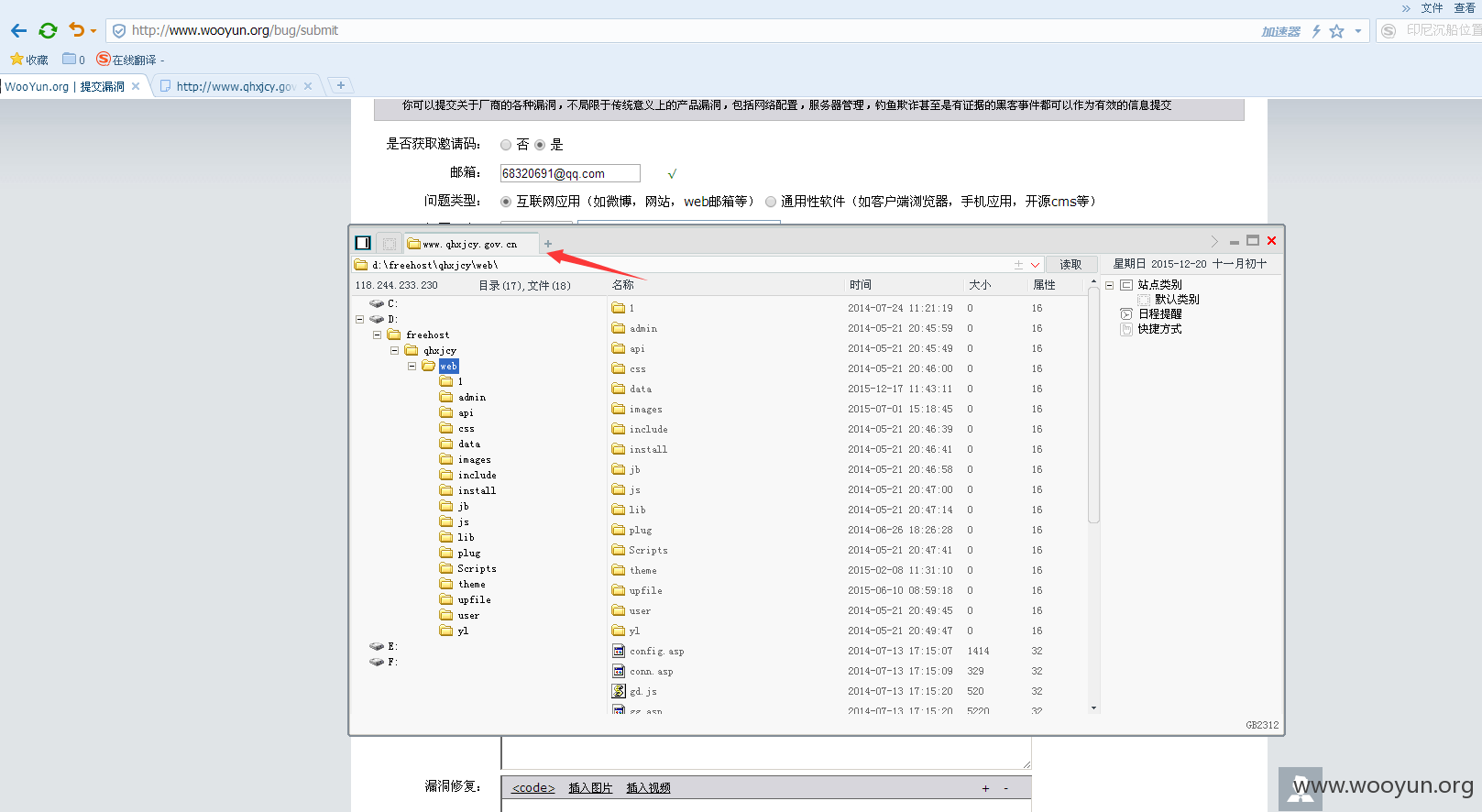Click the browser back arrow
Image resolution: width=1482 pixels, height=812 pixels.
[18, 30]
